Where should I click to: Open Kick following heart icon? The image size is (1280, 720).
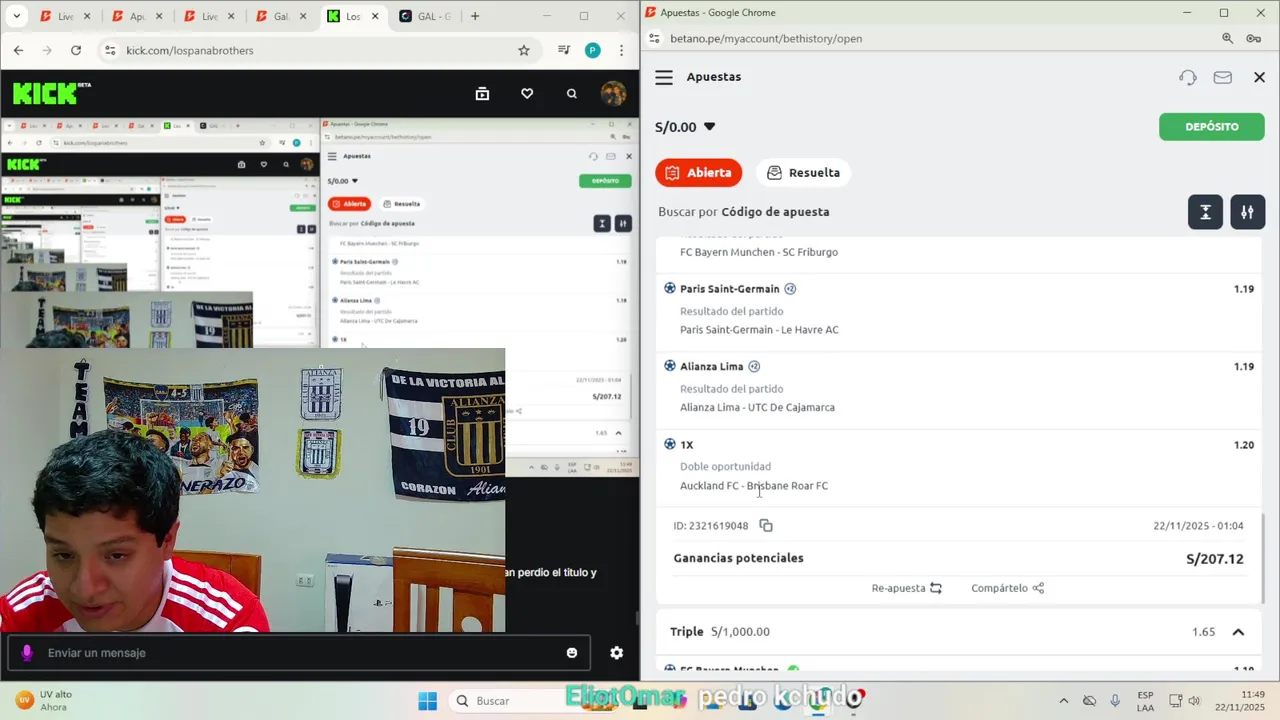tap(527, 93)
